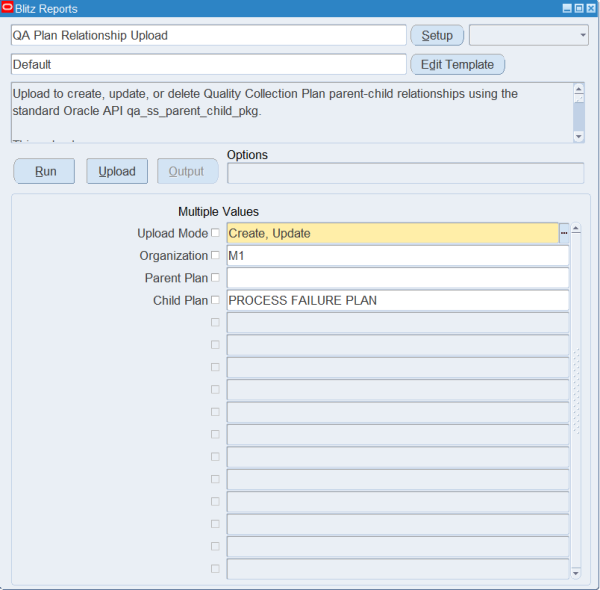Click the description box scroll up arrow

point(579,89)
